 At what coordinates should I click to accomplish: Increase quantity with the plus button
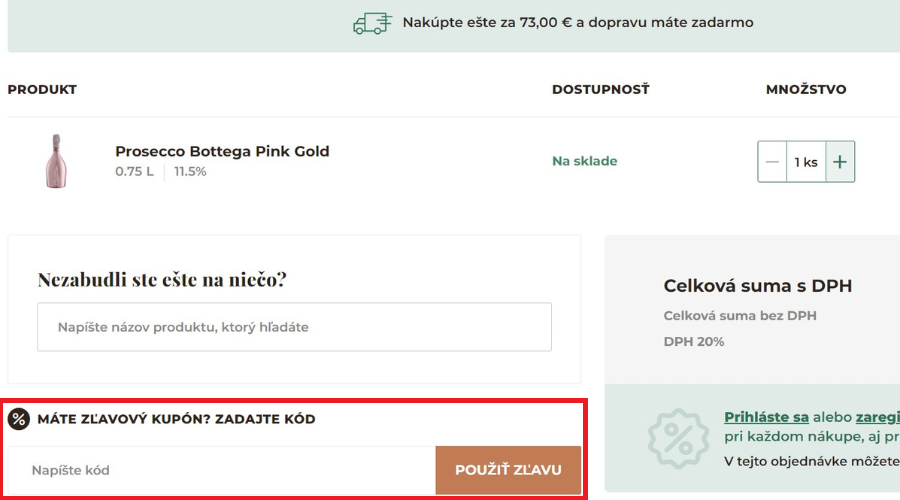[840, 162]
